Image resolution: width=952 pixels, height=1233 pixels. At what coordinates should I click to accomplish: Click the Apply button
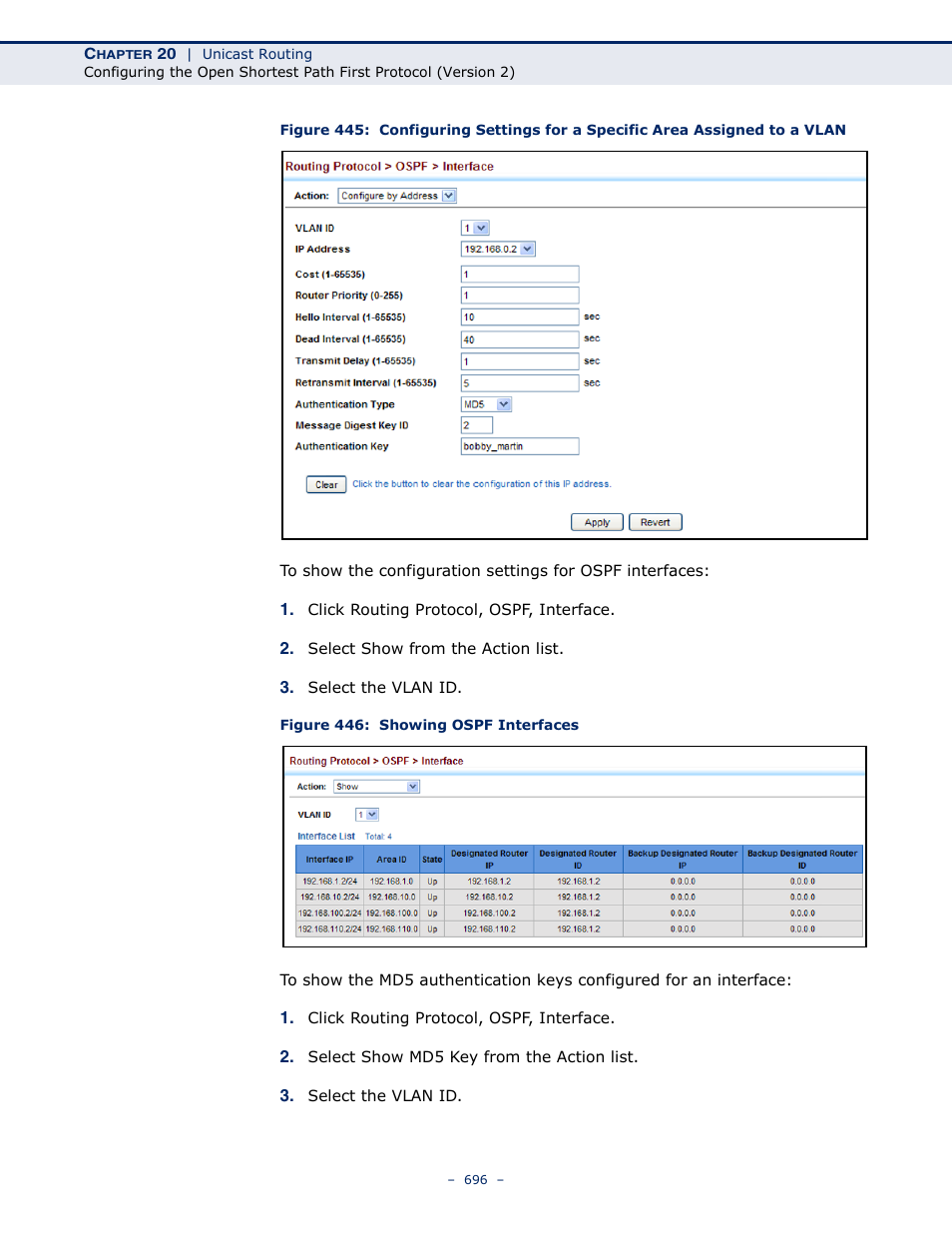coord(597,522)
